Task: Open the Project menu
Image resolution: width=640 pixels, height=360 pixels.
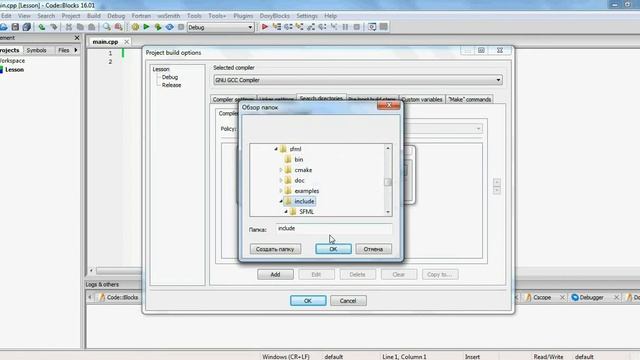Action: click(71, 16)
